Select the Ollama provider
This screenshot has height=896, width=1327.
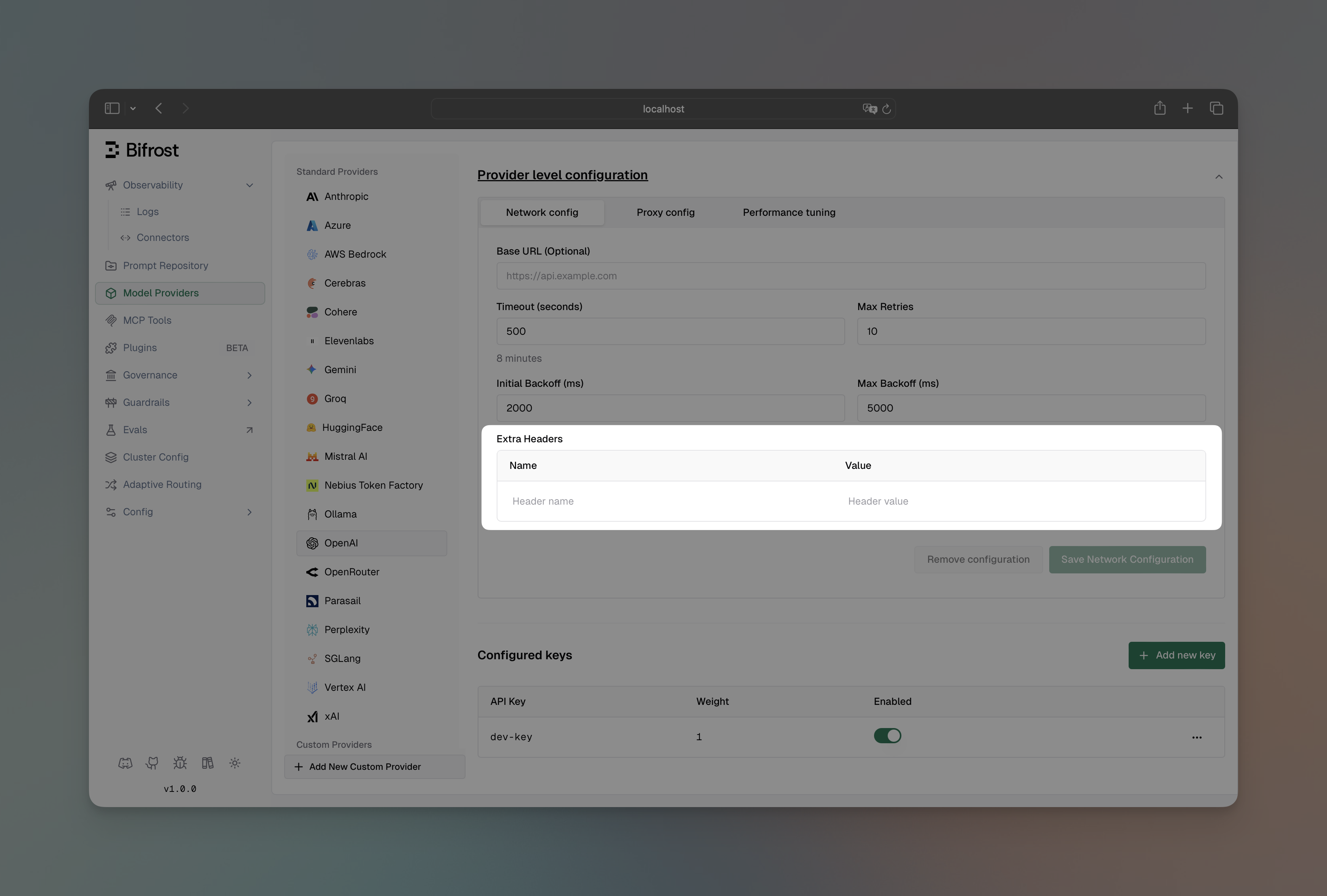(371, 514)
